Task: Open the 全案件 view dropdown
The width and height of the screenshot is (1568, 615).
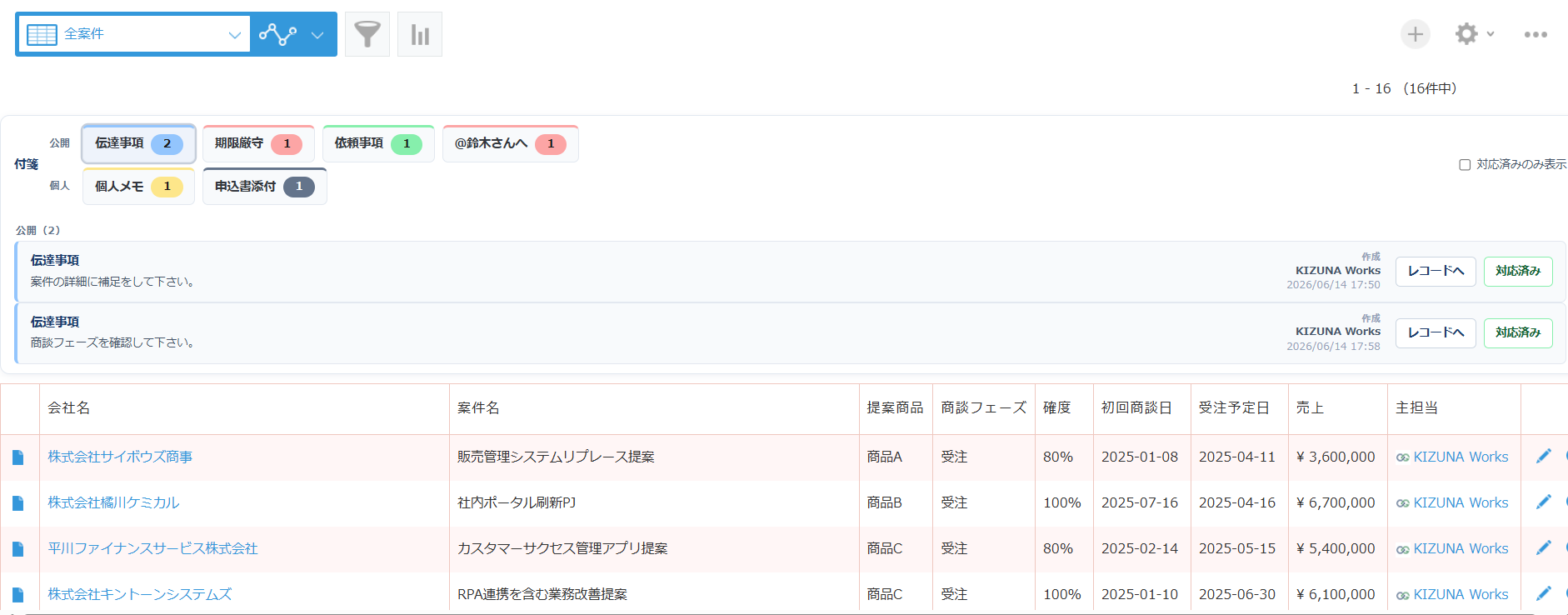Action: point(133,34)
